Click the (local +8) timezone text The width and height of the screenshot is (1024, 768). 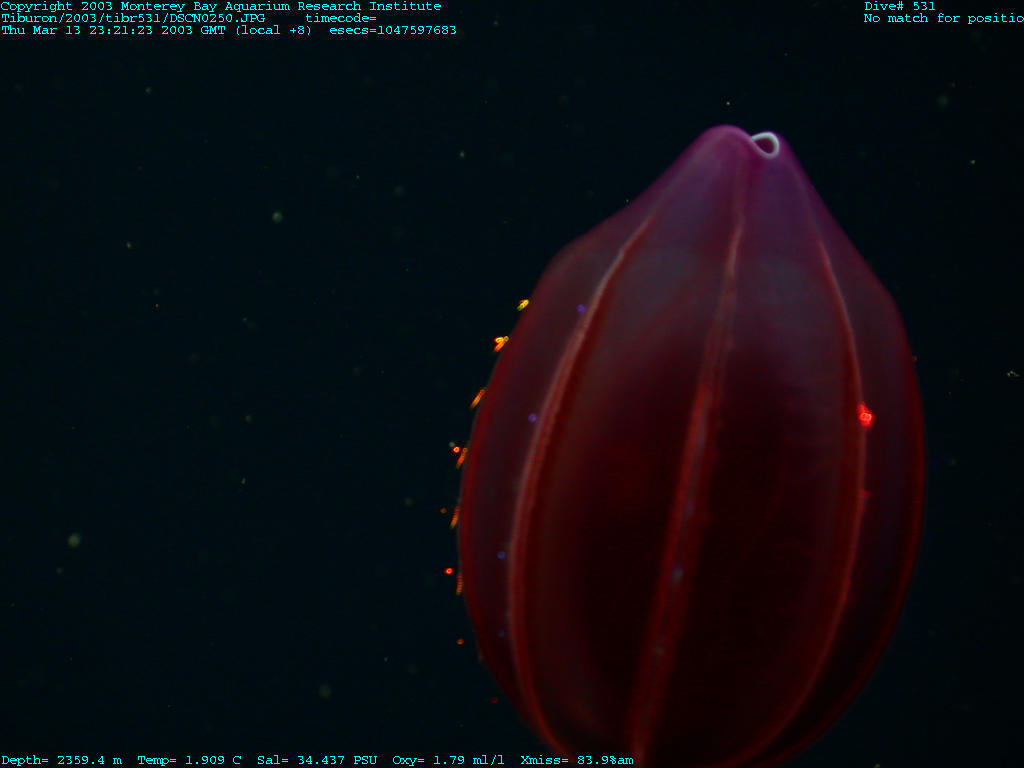pos(273,30)
